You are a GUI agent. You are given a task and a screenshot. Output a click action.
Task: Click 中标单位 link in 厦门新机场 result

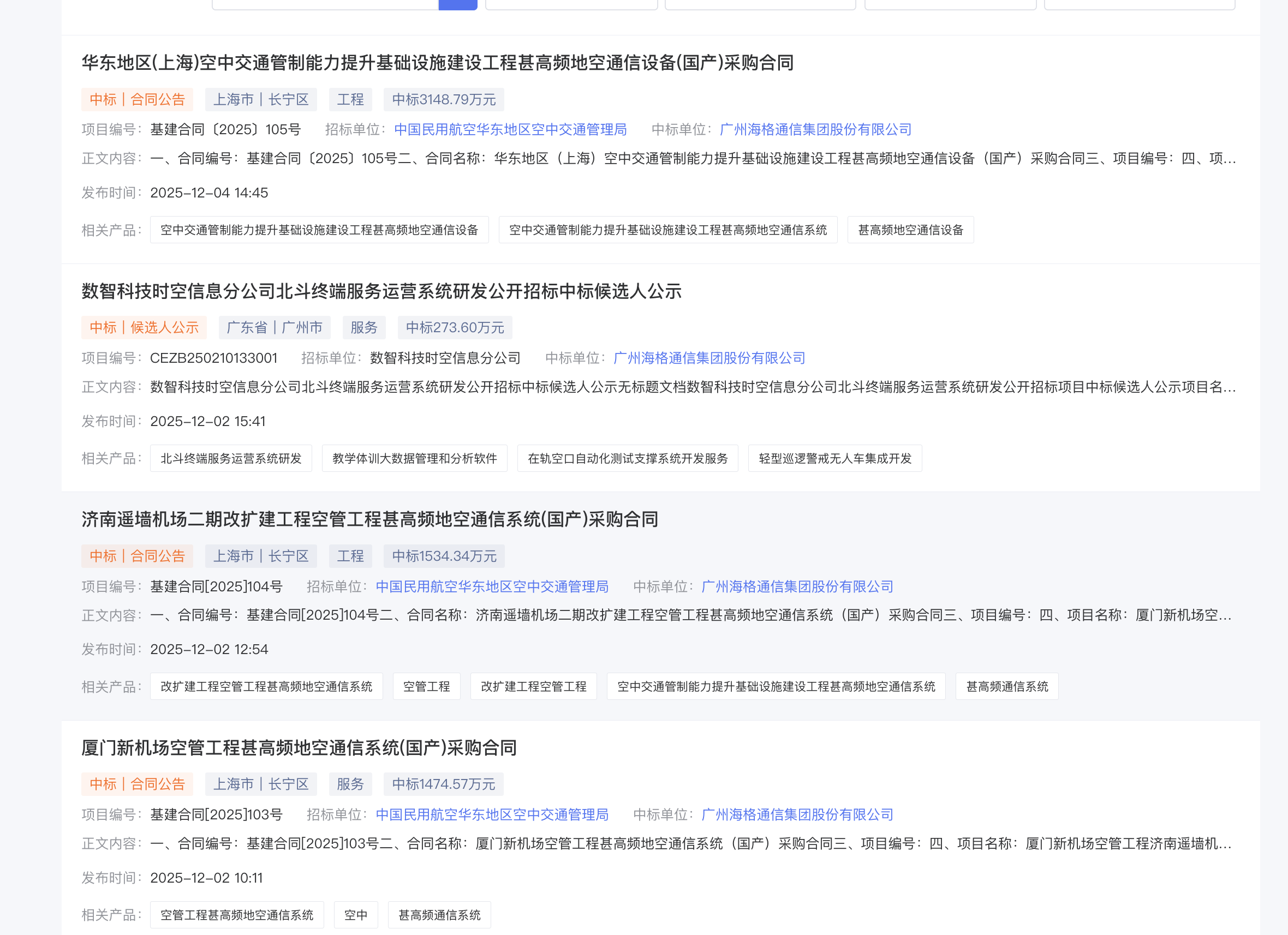tap(797, 814)
